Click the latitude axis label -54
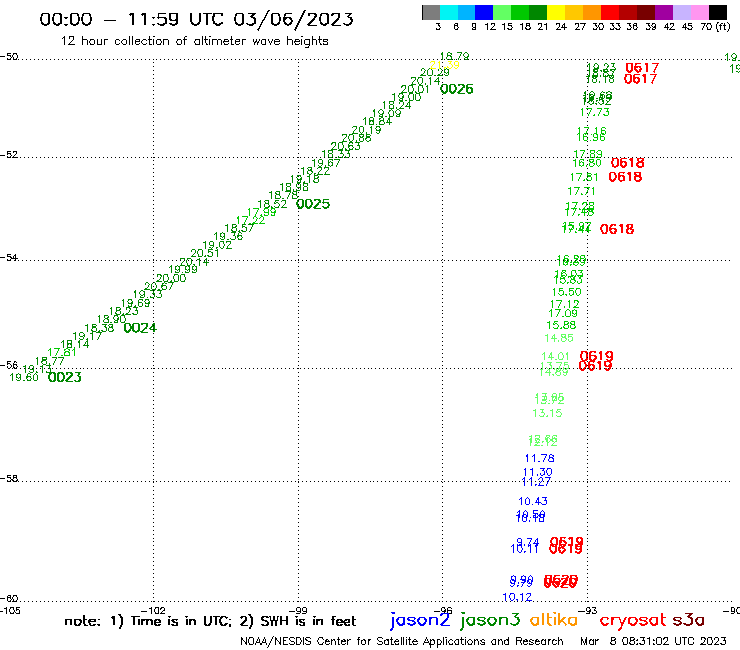Screen dimensions: 740x650 coord(9,258)
